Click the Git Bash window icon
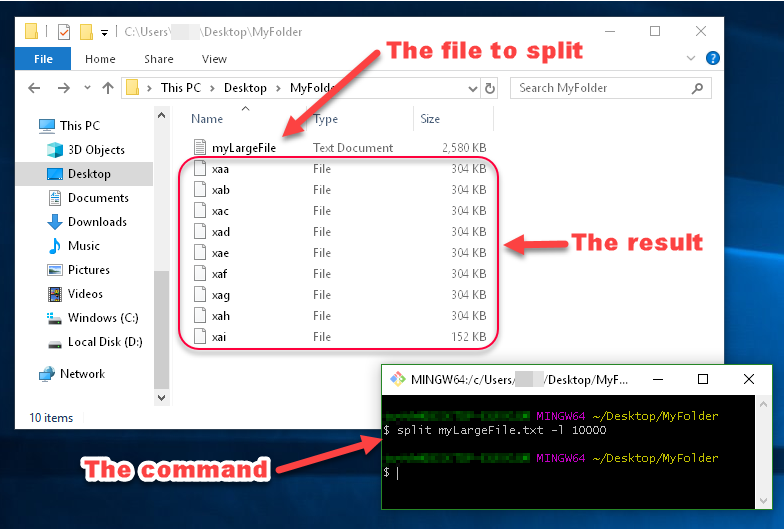 tap(398, 379)
